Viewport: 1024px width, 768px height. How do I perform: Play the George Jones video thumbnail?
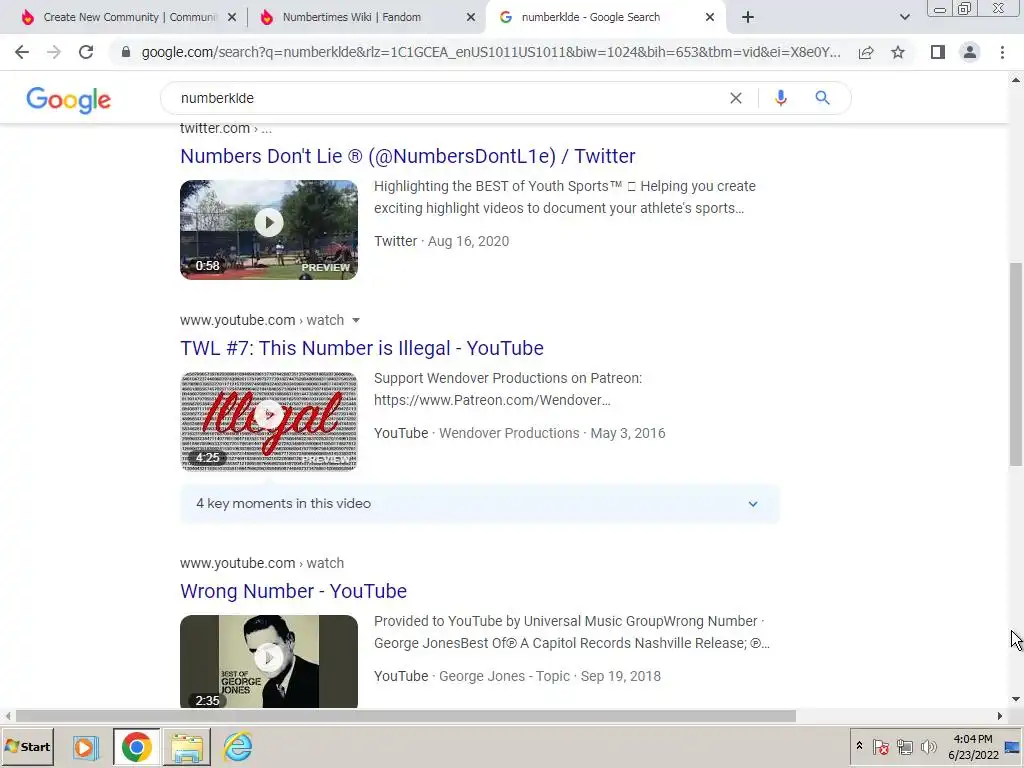(269, 661)
